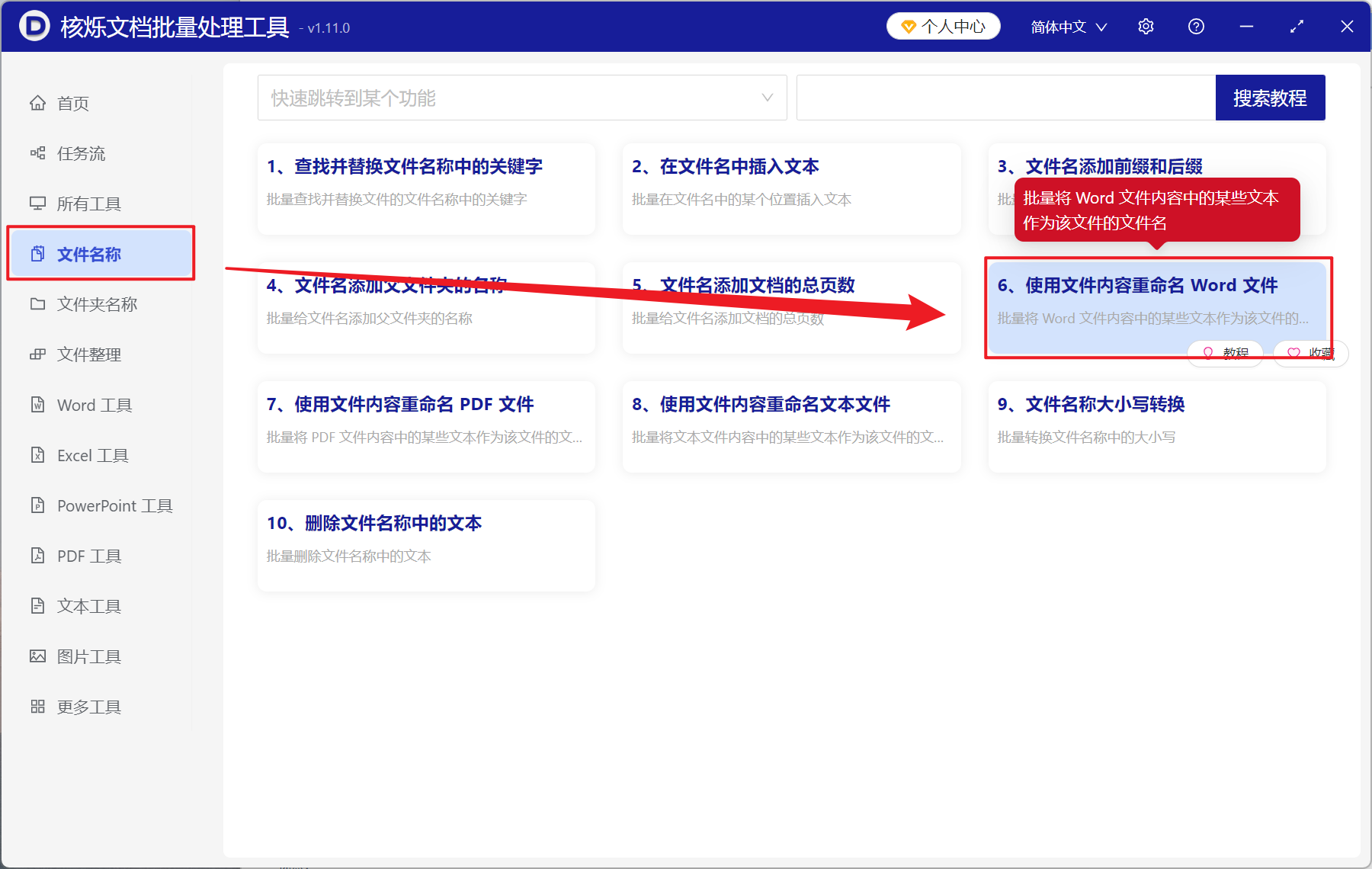Open the Excel 工具 sidebar icon
Viewport: 1372px width, 869px height.
(38, 455)
